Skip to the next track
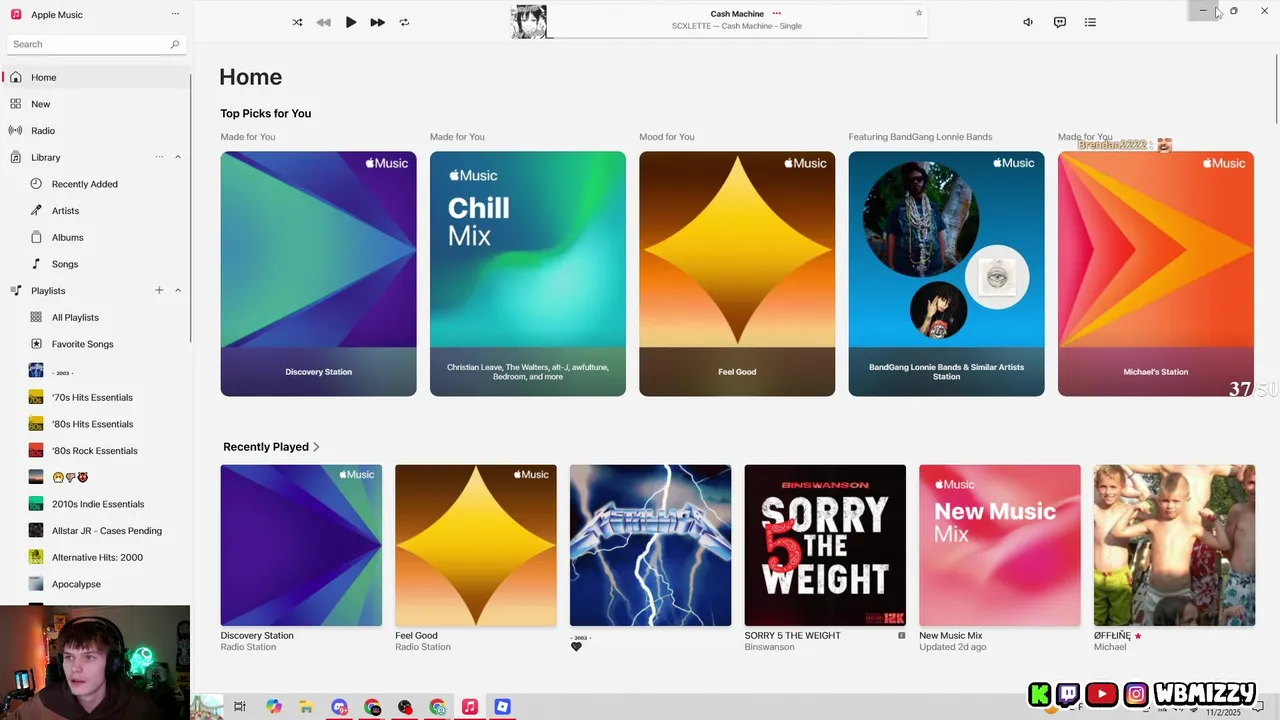The width and height of the screenshot is (1280, 720). point(377,22)
